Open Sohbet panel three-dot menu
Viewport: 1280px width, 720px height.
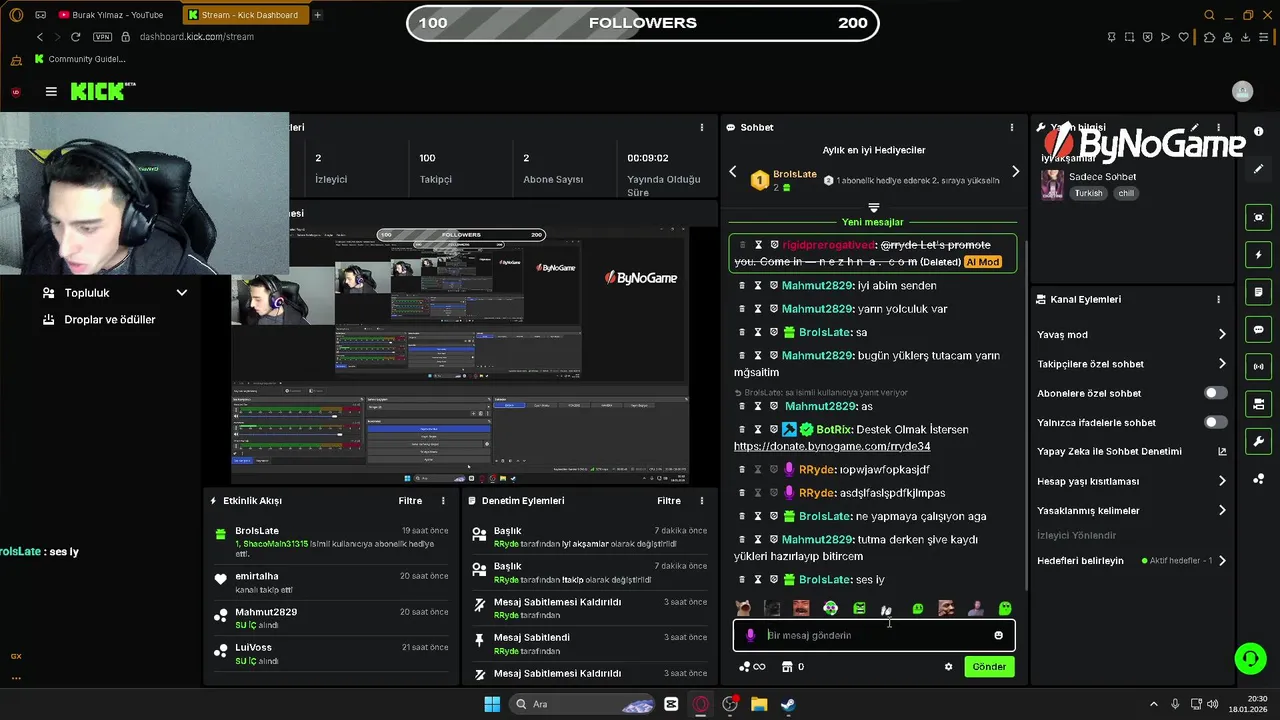pos(1011,127)
